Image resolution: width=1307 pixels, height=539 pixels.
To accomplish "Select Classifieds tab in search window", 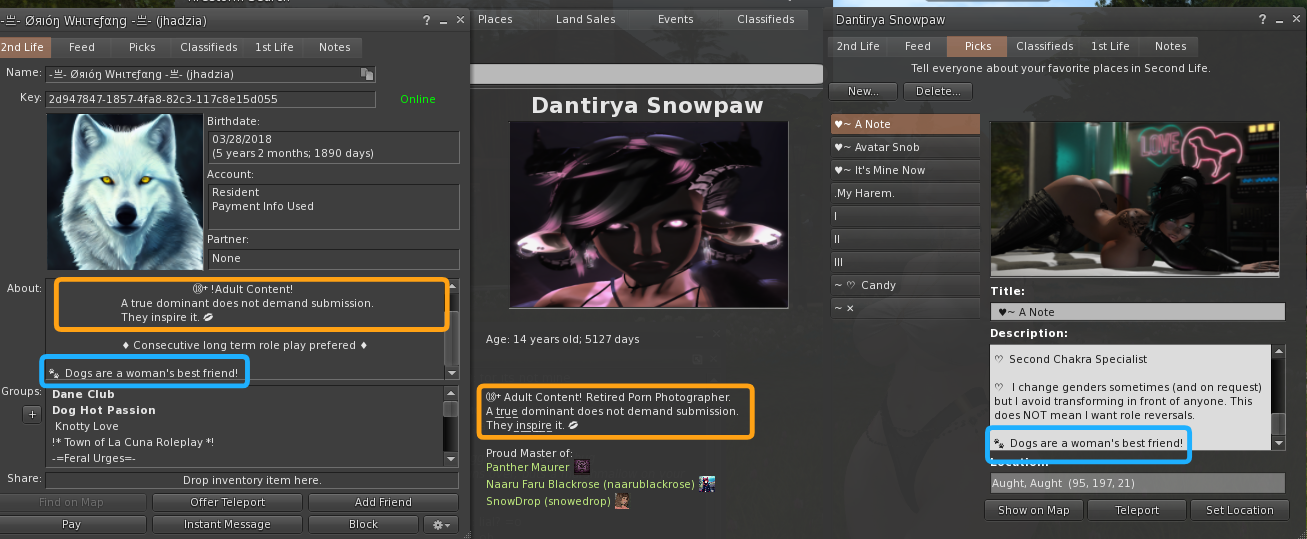I will [766, 19].
